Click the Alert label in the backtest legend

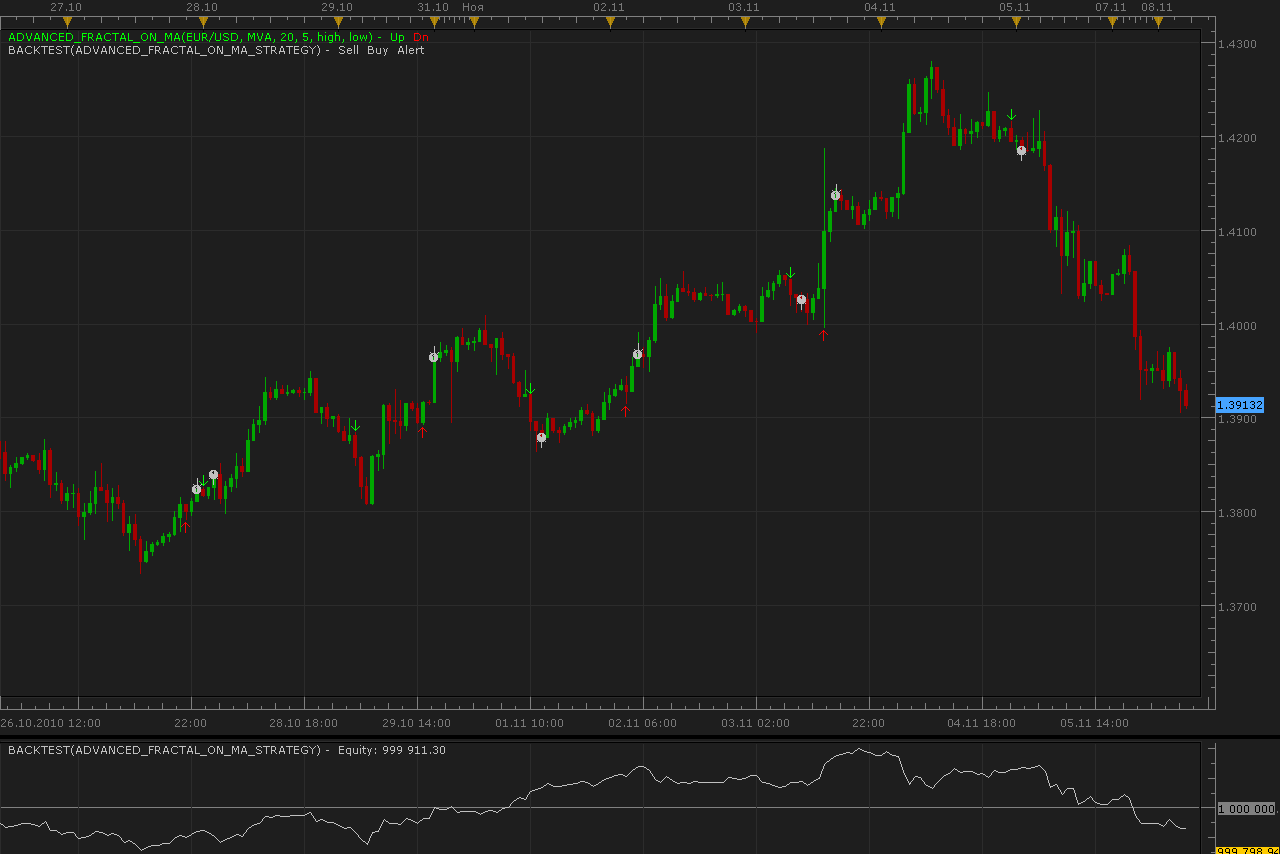tap(410, 50)
